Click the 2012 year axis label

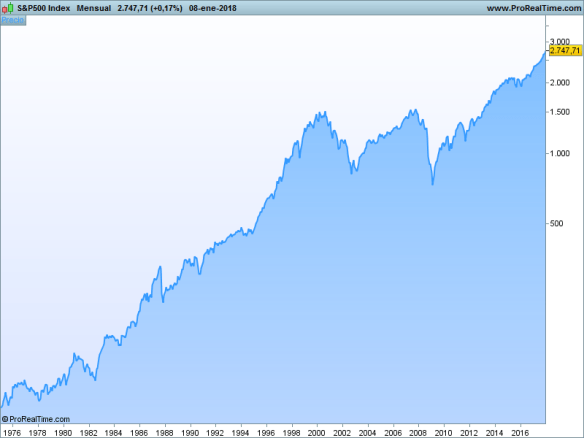469,433
